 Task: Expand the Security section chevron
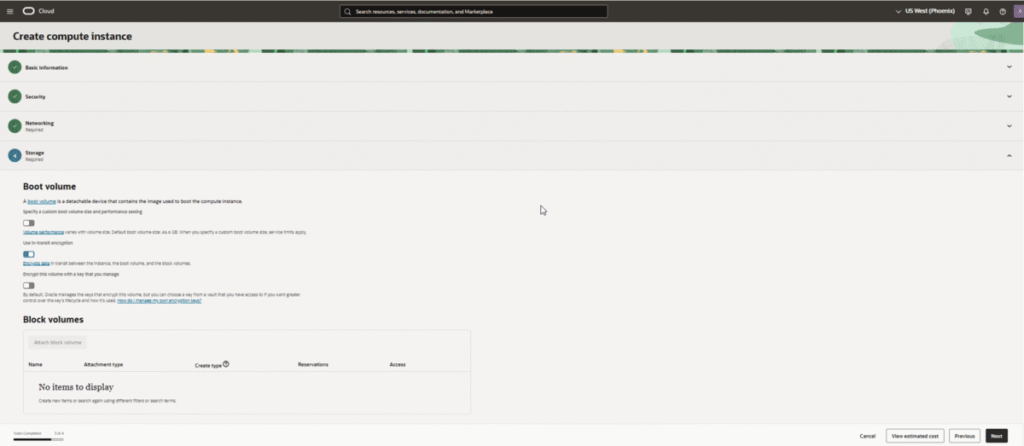1009,97
